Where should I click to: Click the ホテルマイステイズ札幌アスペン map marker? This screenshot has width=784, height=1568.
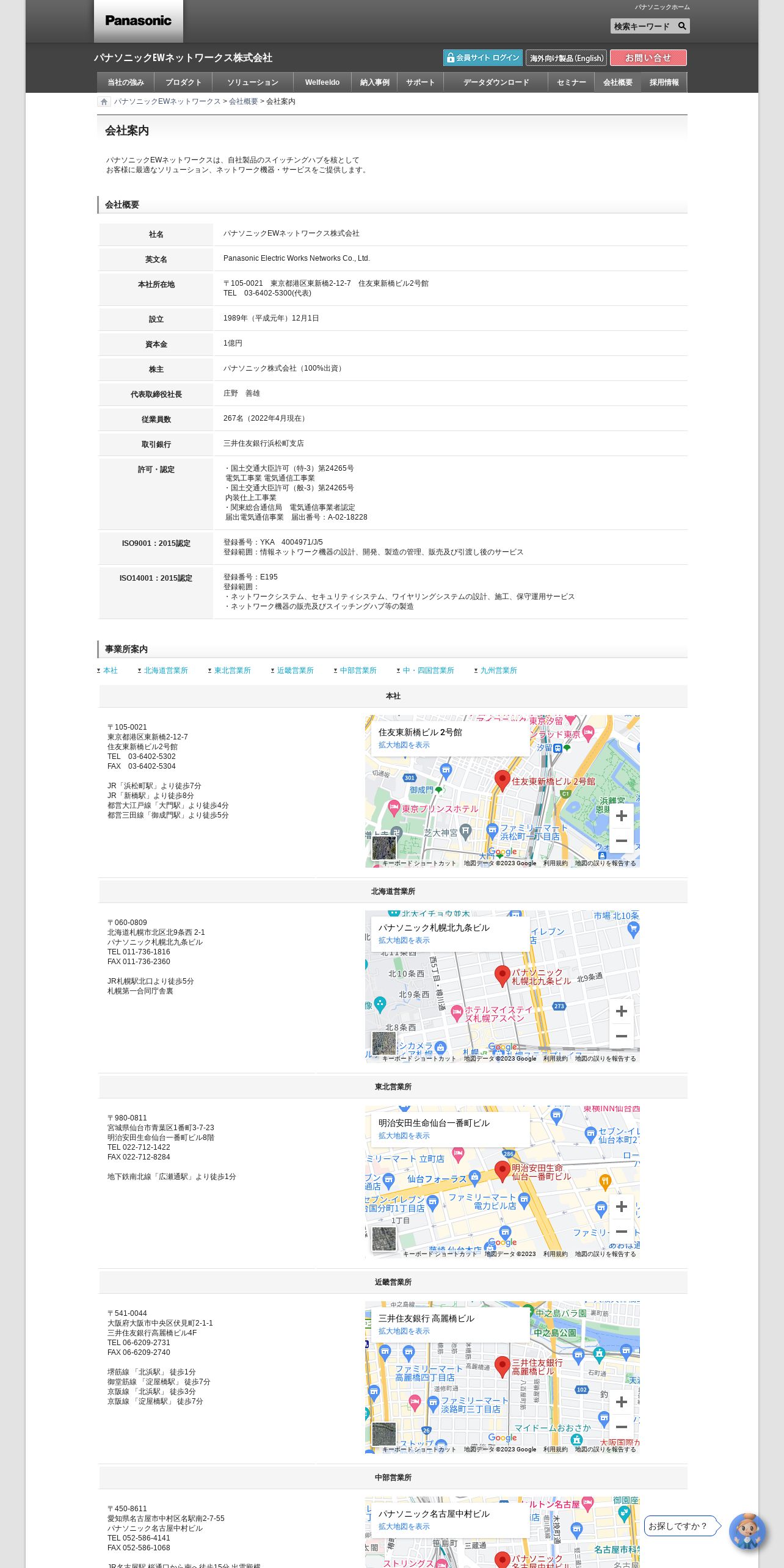457,1014
